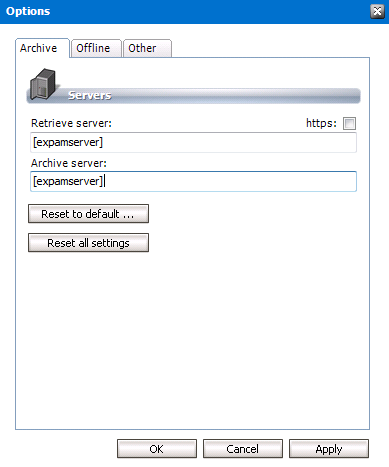Click Reset to default button
The height and width of the screenshot is (467, 389).
[88, 214]
